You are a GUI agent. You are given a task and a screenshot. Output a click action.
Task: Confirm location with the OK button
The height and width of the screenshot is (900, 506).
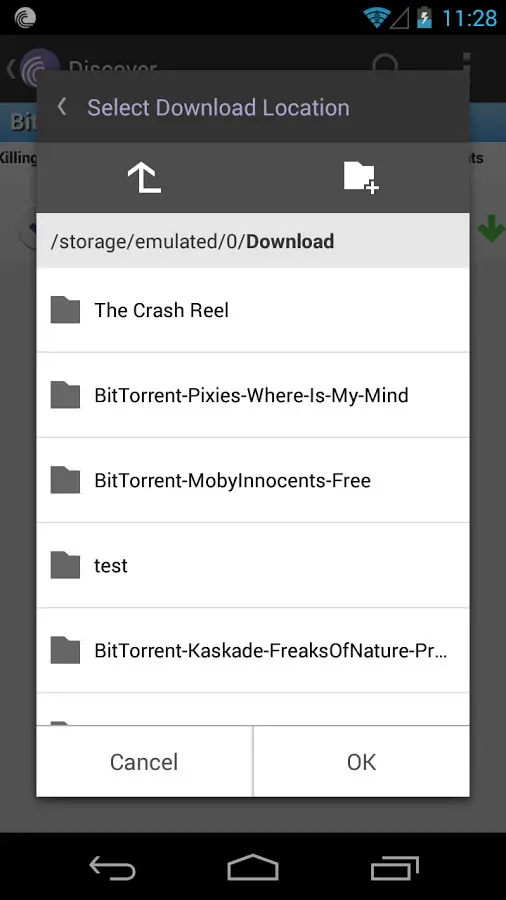[361, 762]
